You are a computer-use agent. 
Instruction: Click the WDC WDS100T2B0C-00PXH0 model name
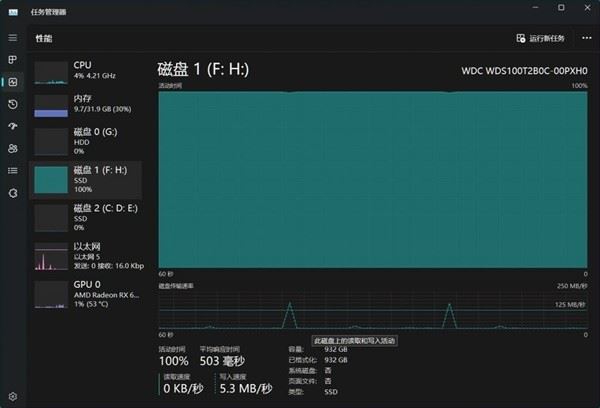[x=524, y=71]
